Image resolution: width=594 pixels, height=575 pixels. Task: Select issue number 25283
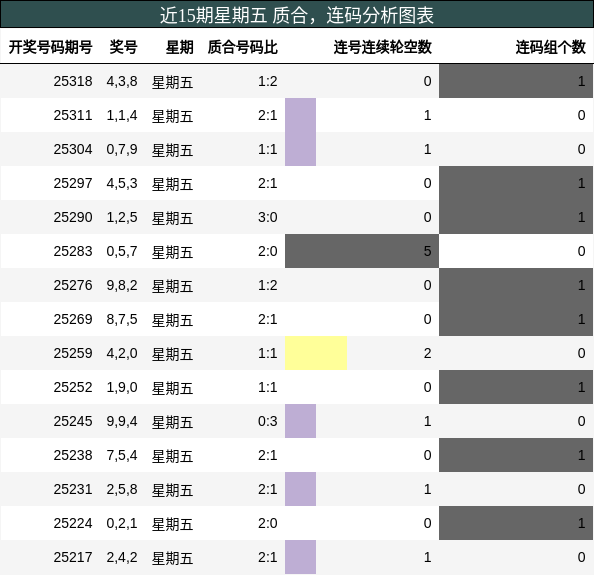[73, 251]
